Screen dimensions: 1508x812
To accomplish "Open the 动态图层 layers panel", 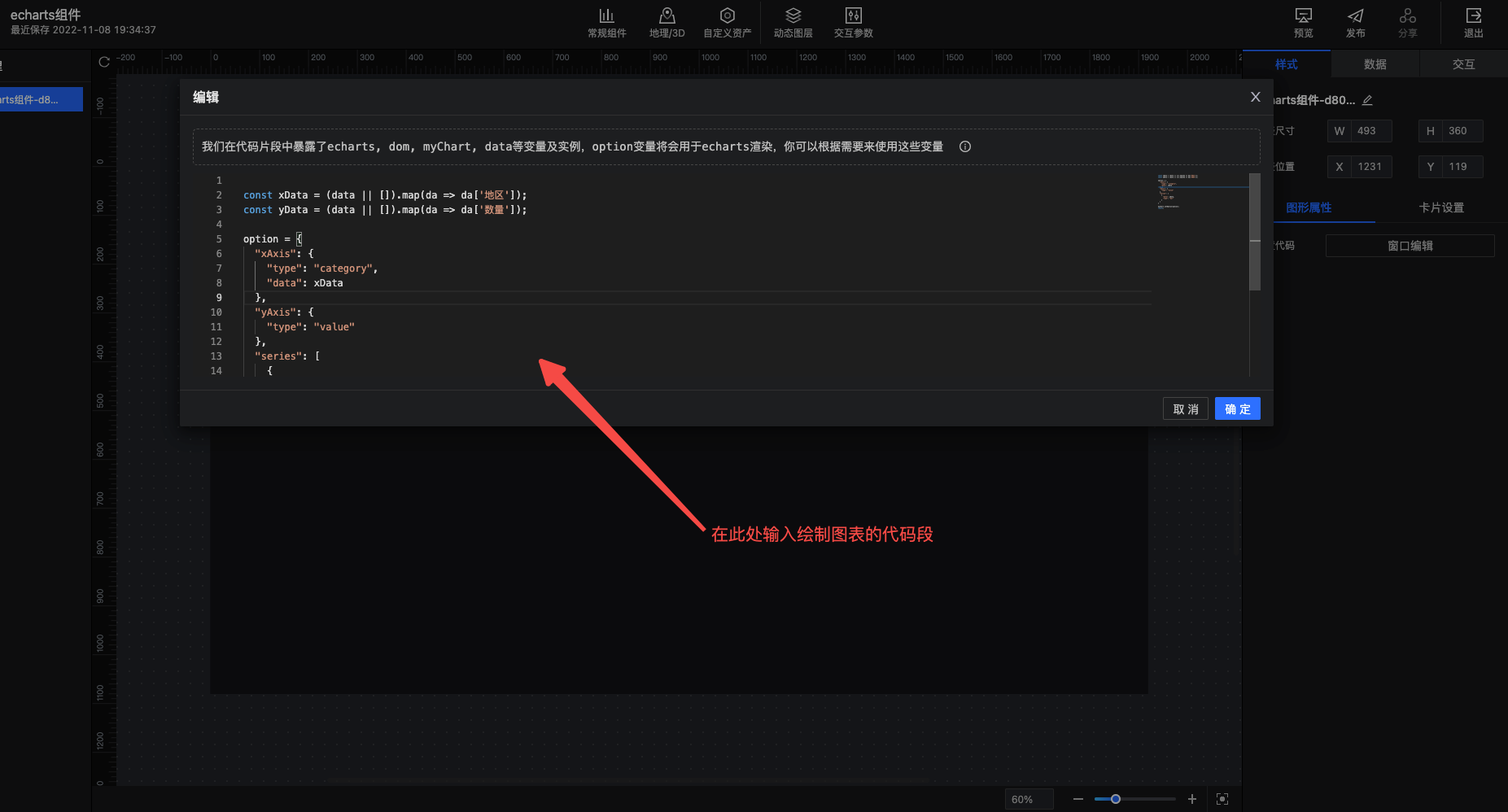I will point(793,22).
